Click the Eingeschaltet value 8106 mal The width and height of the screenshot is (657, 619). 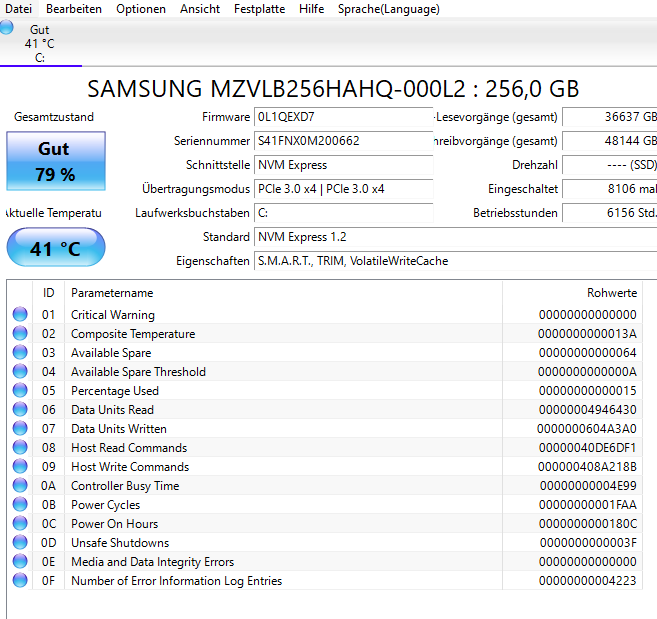[x=610, y=189]
